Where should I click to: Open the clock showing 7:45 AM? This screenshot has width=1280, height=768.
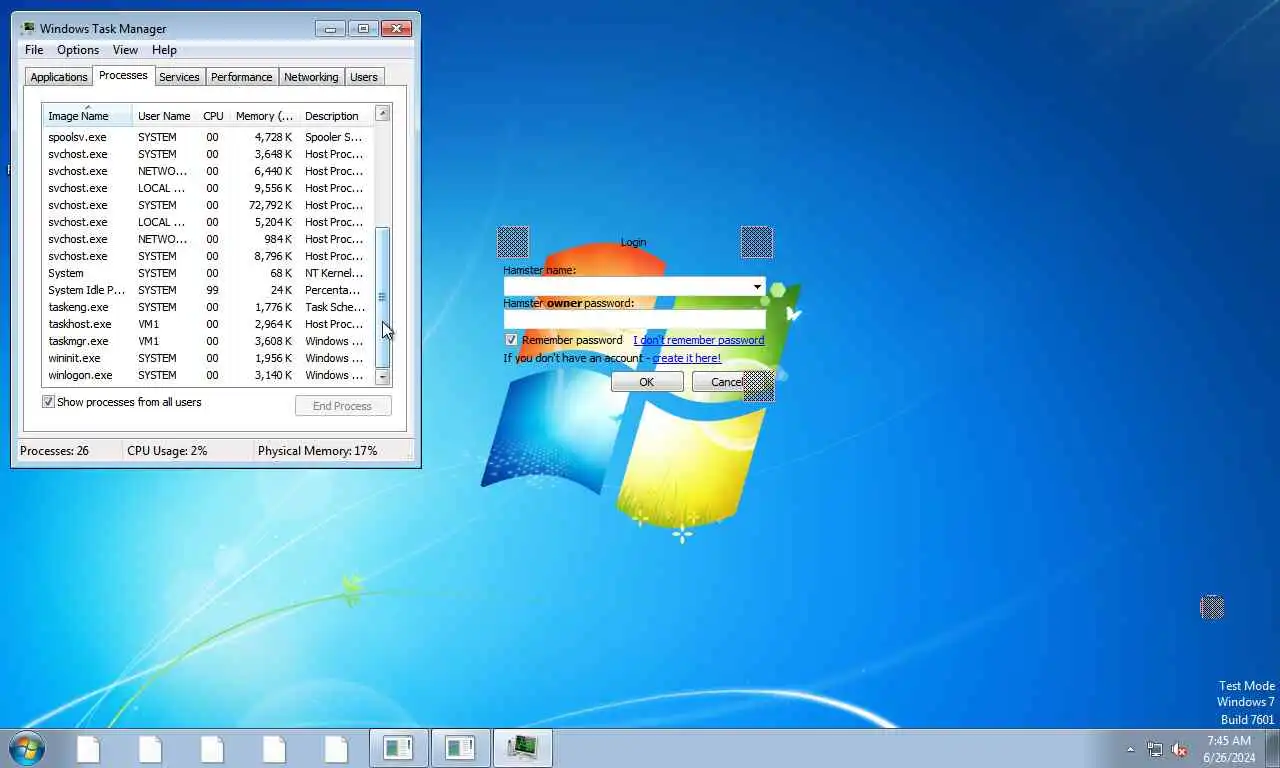1229,749
